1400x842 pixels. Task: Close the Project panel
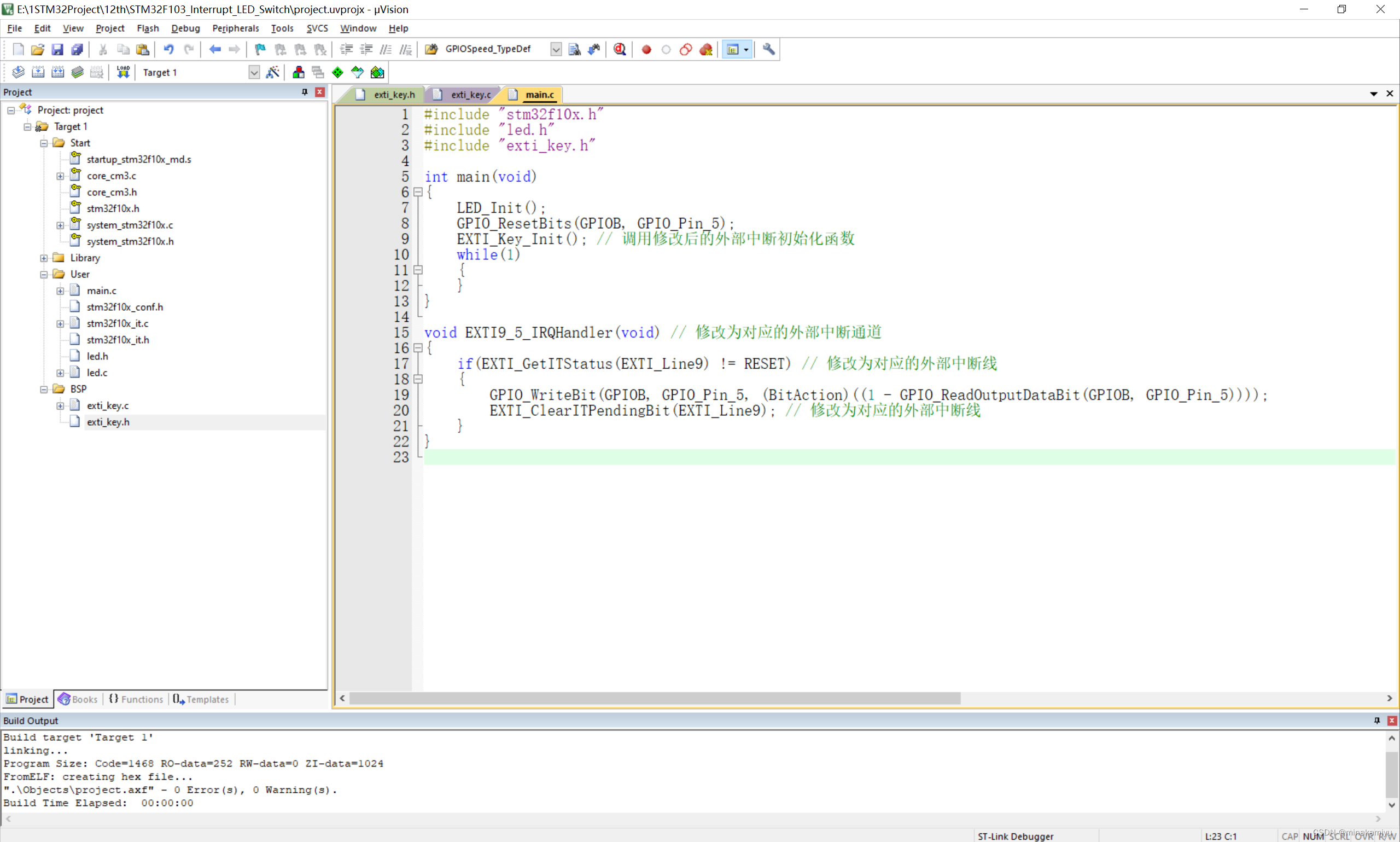[x=320, y=92]
